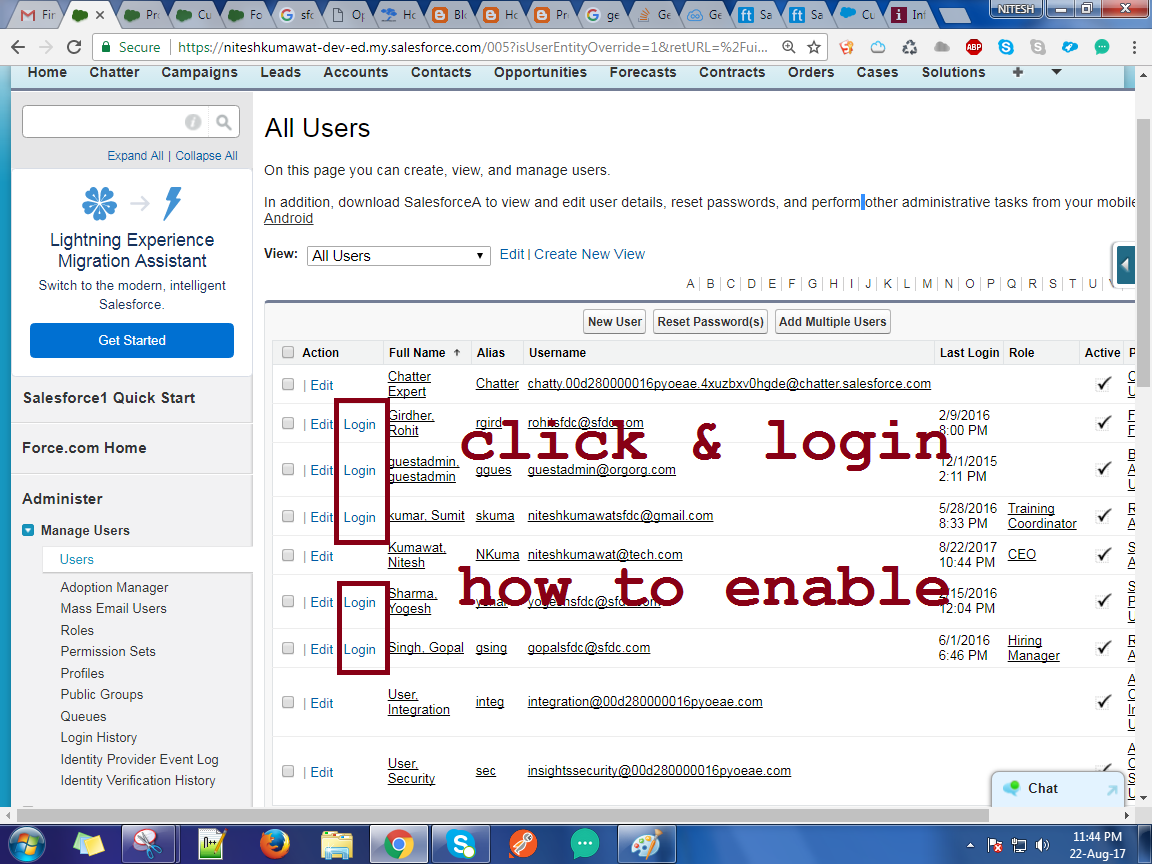The image size is (1152, 864).
Task: Filter users by letter M
Action: tap(927, 284)
